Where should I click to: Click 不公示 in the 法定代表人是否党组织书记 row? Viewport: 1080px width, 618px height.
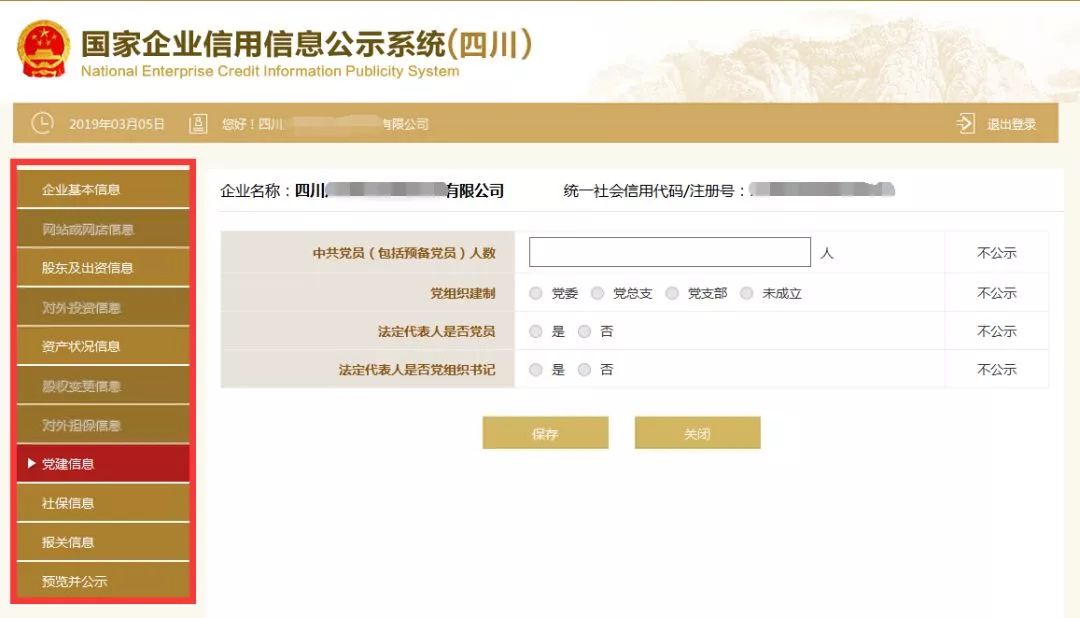click(x=997, y=370)
